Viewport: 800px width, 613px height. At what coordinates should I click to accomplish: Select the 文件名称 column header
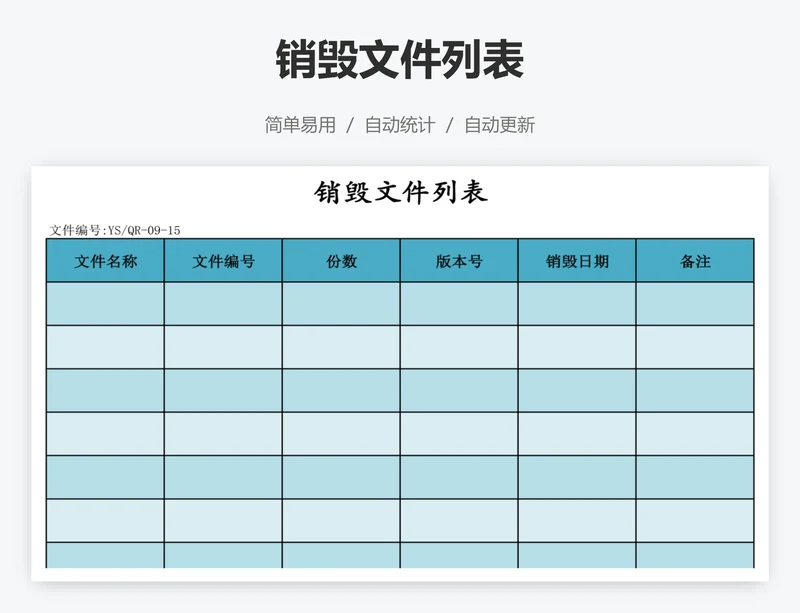tap(106, 261)
